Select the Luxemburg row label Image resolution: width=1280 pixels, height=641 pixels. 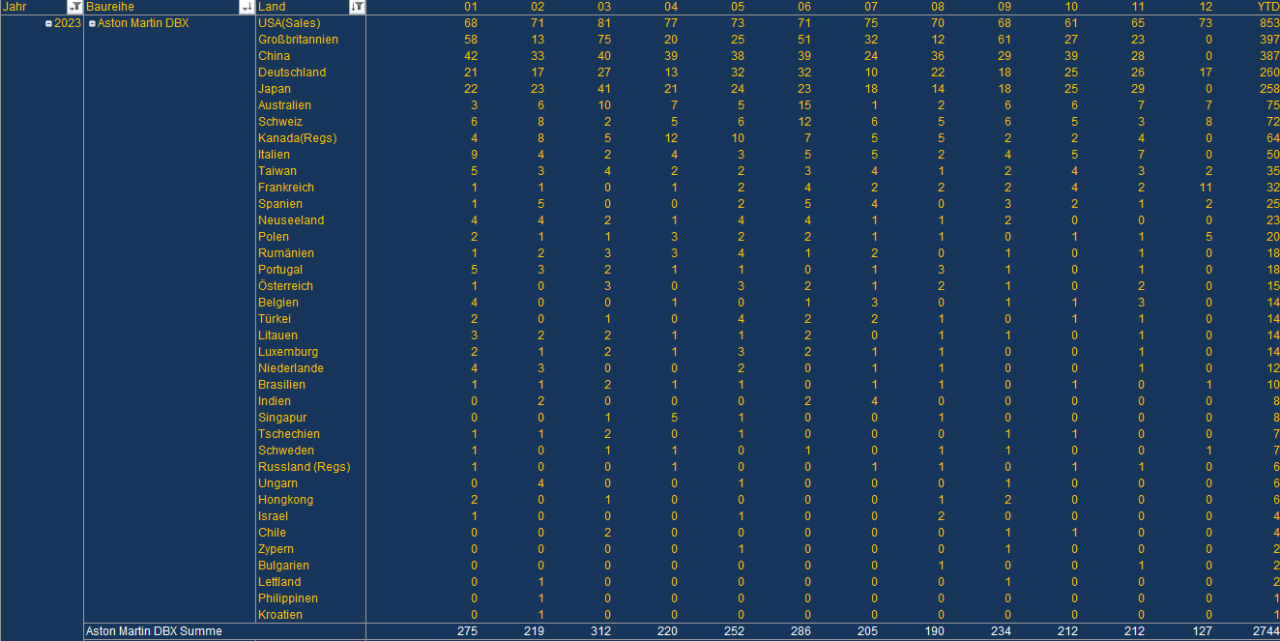(x=288, y=351)
